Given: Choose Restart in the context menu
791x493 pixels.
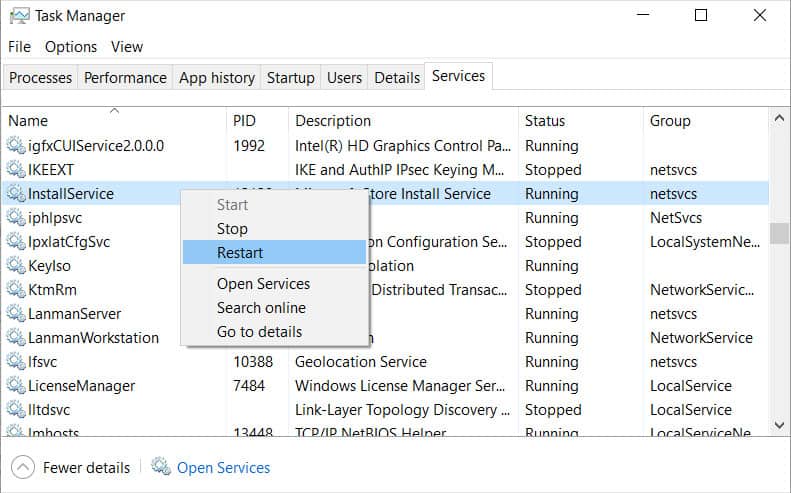Looking at the screenshot, I should [x=274, y=253].
